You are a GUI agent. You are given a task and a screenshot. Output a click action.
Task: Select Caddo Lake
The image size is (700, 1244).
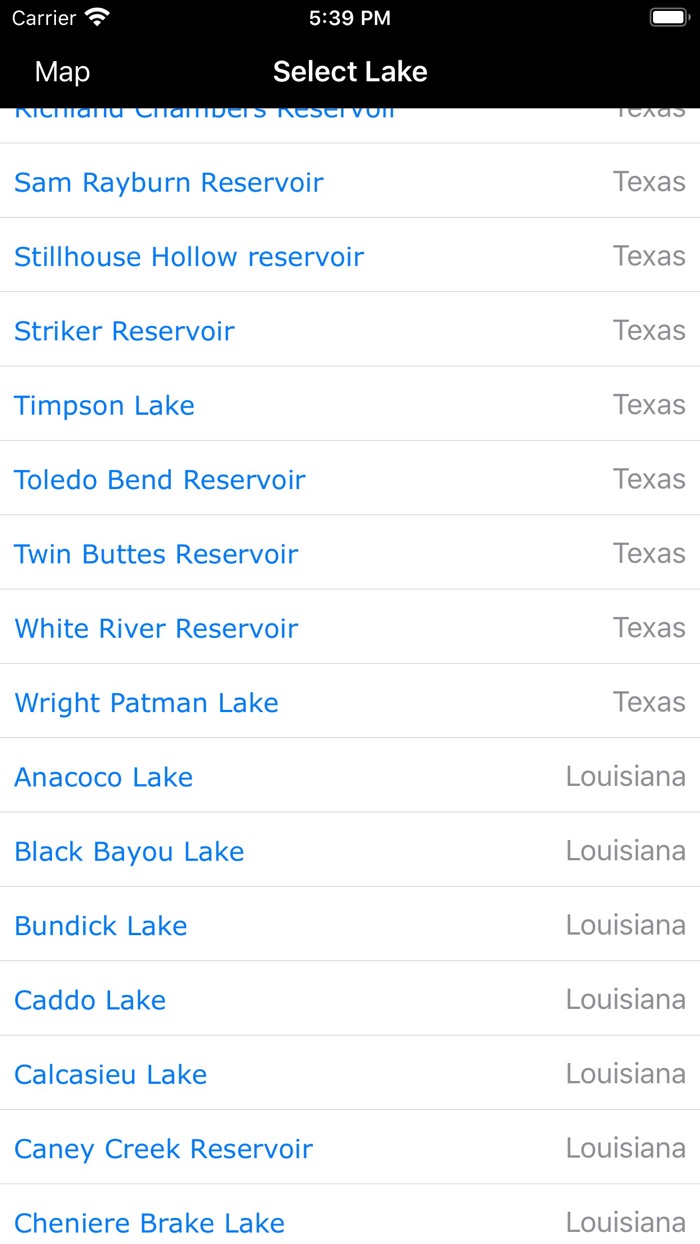tap(90, 999)
